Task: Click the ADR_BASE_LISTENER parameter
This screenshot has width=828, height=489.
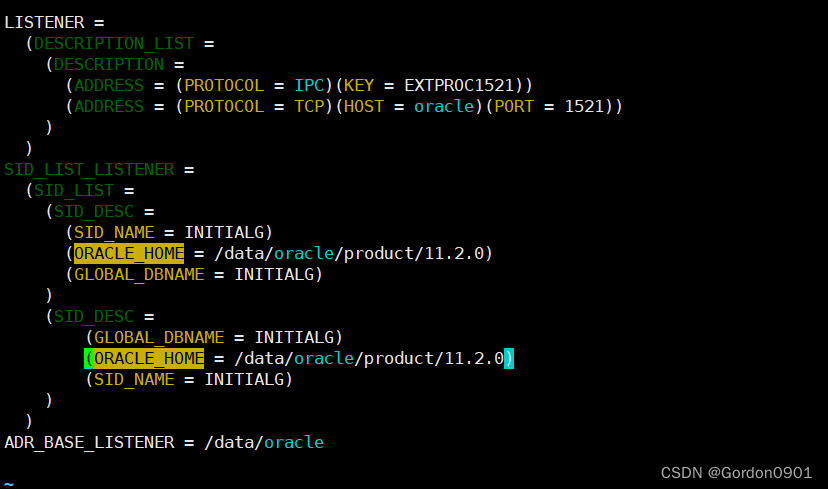Action: click(89, 443)
